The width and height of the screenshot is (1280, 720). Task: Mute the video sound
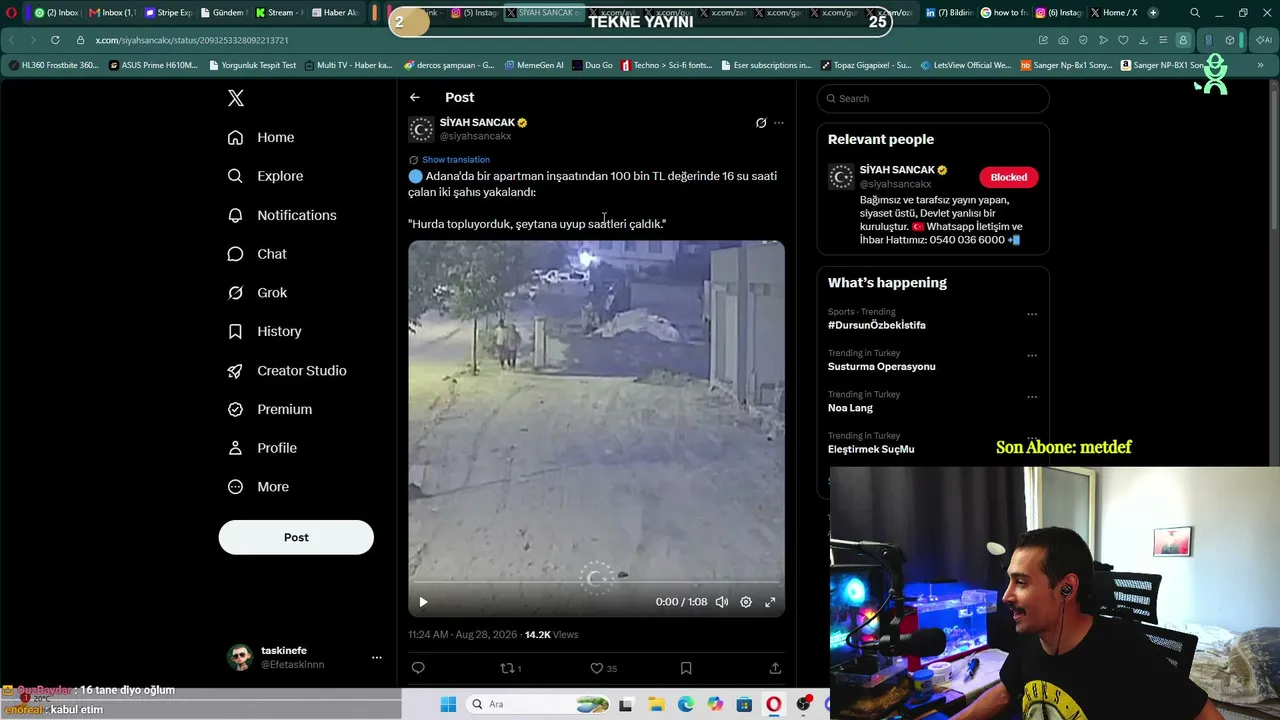click(722, 602)
